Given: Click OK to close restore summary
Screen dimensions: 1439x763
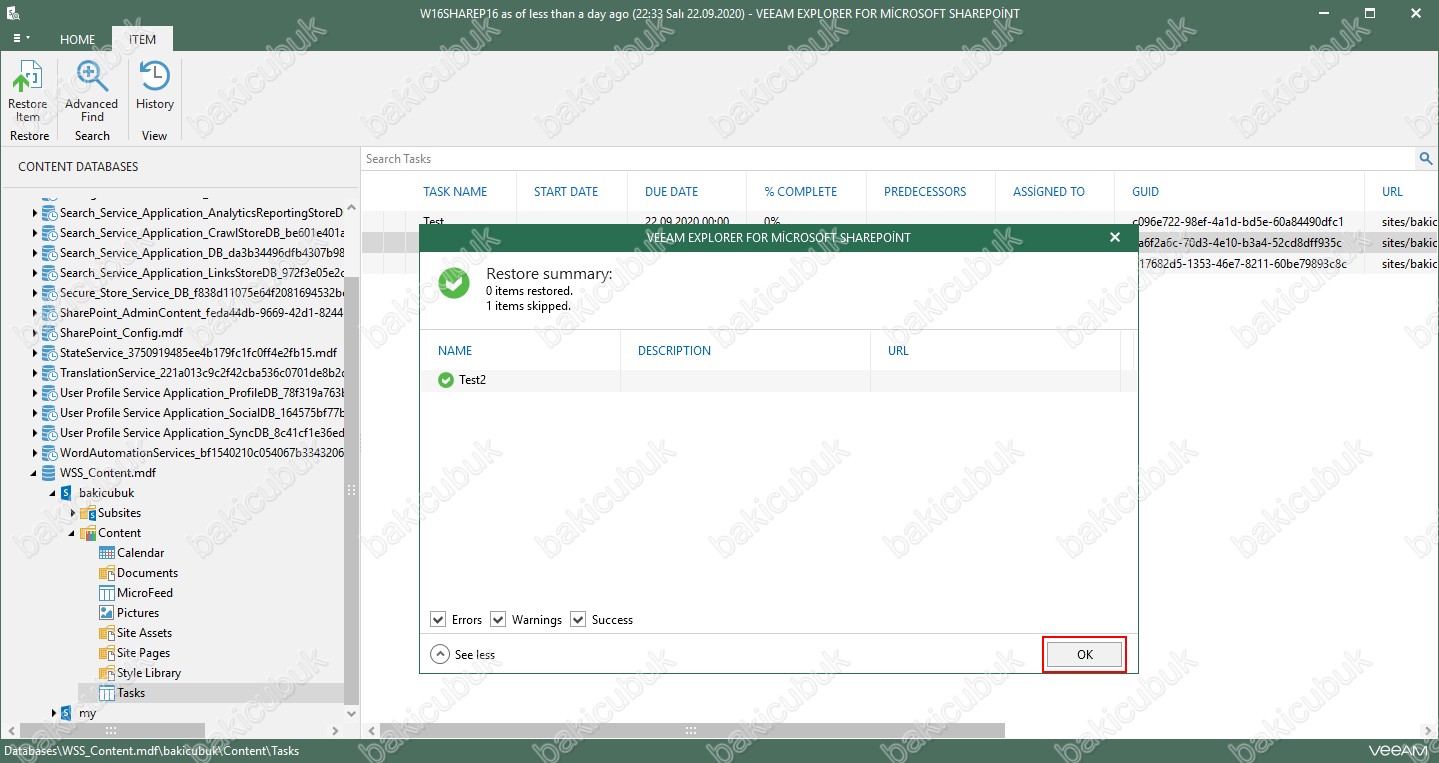Looking at the screenshot, I should (1085, 655).
